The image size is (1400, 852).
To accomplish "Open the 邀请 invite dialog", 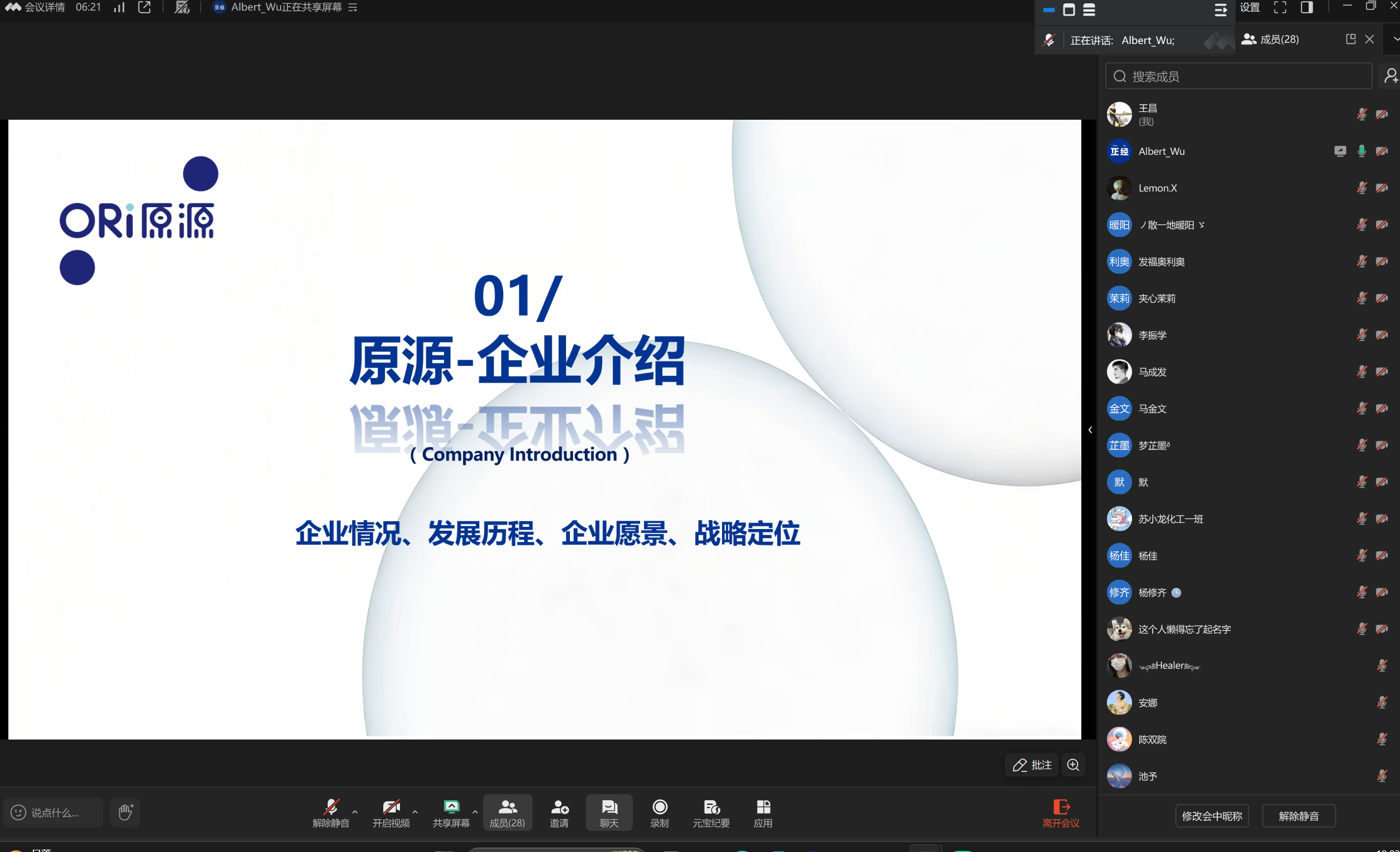I will click(559, 812).
